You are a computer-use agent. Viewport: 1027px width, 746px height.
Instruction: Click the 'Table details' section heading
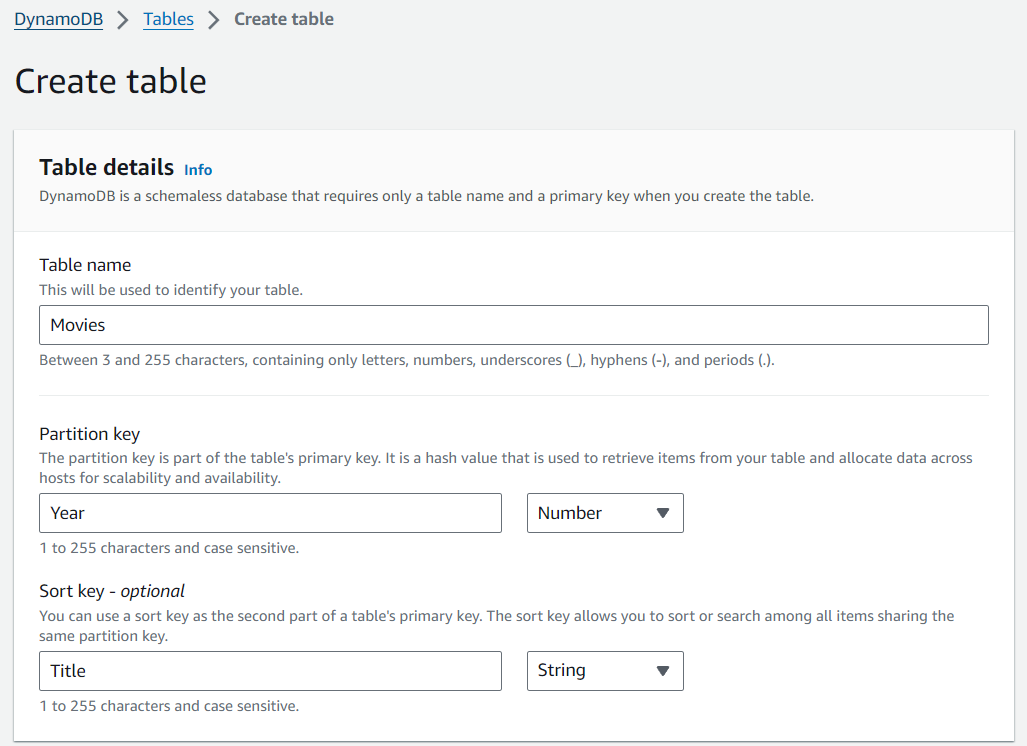pyautogui.click(x=106, y=168)
